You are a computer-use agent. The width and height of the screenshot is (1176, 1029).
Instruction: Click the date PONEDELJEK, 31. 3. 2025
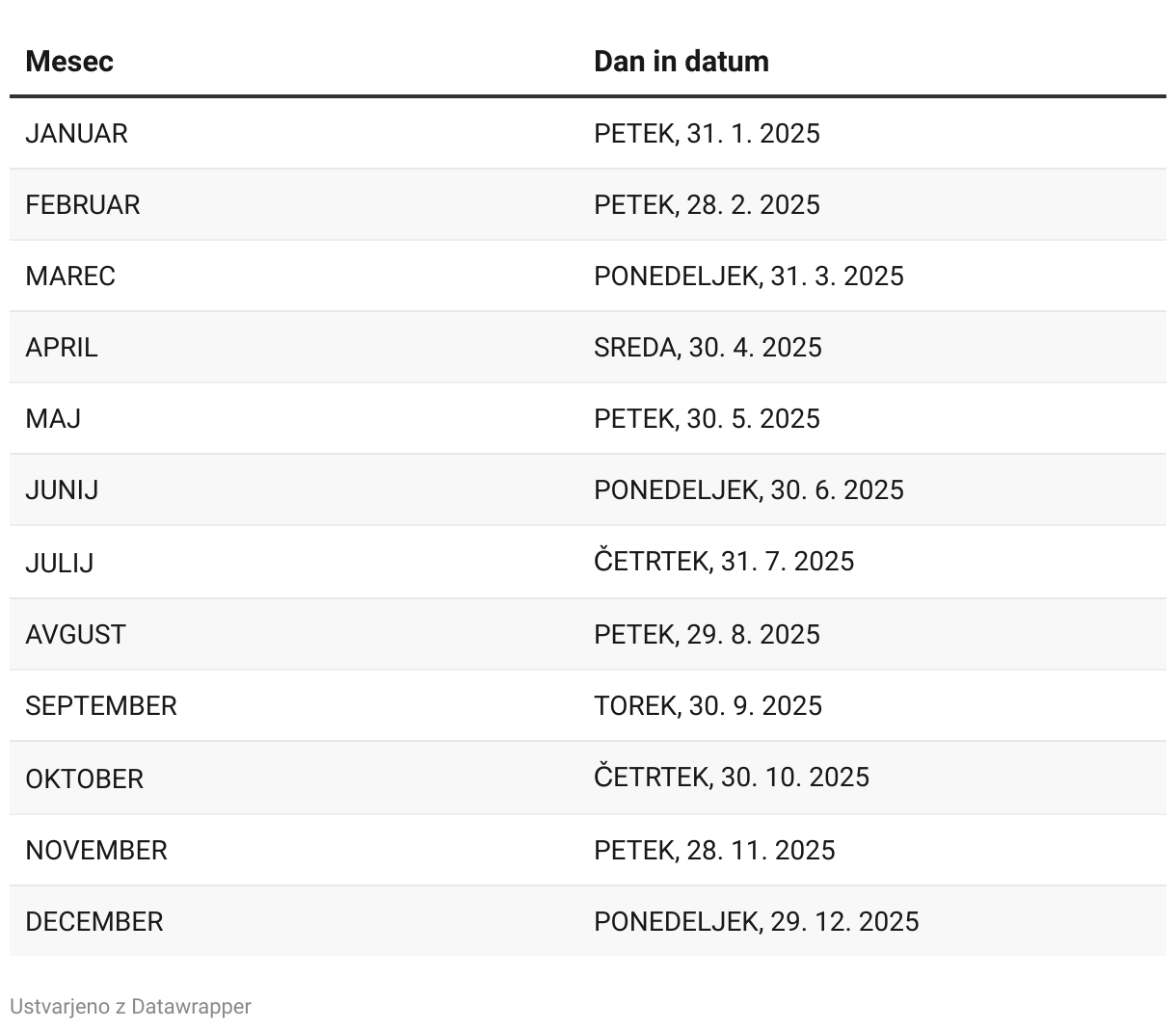748,276
